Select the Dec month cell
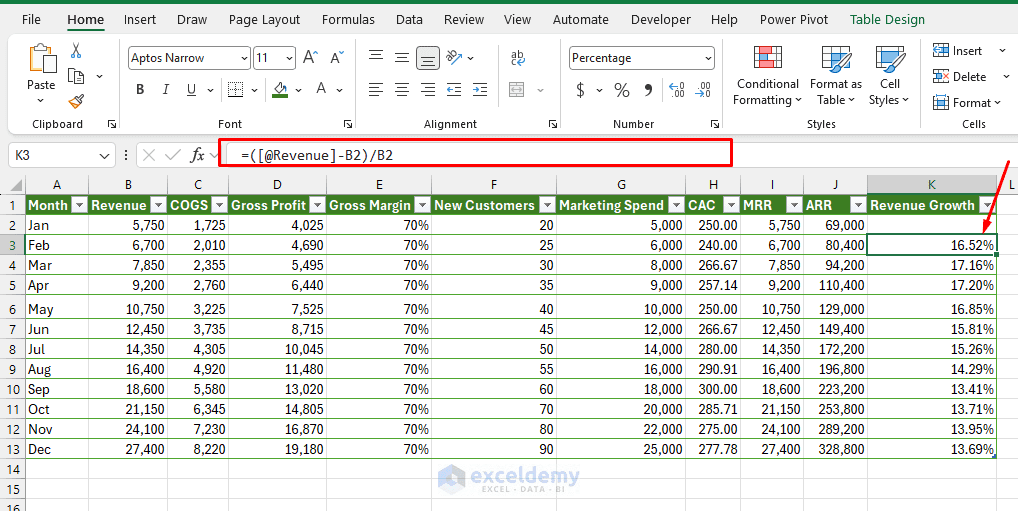The width and height of the screenshot is (1018, 511). (x=57, y=449)
